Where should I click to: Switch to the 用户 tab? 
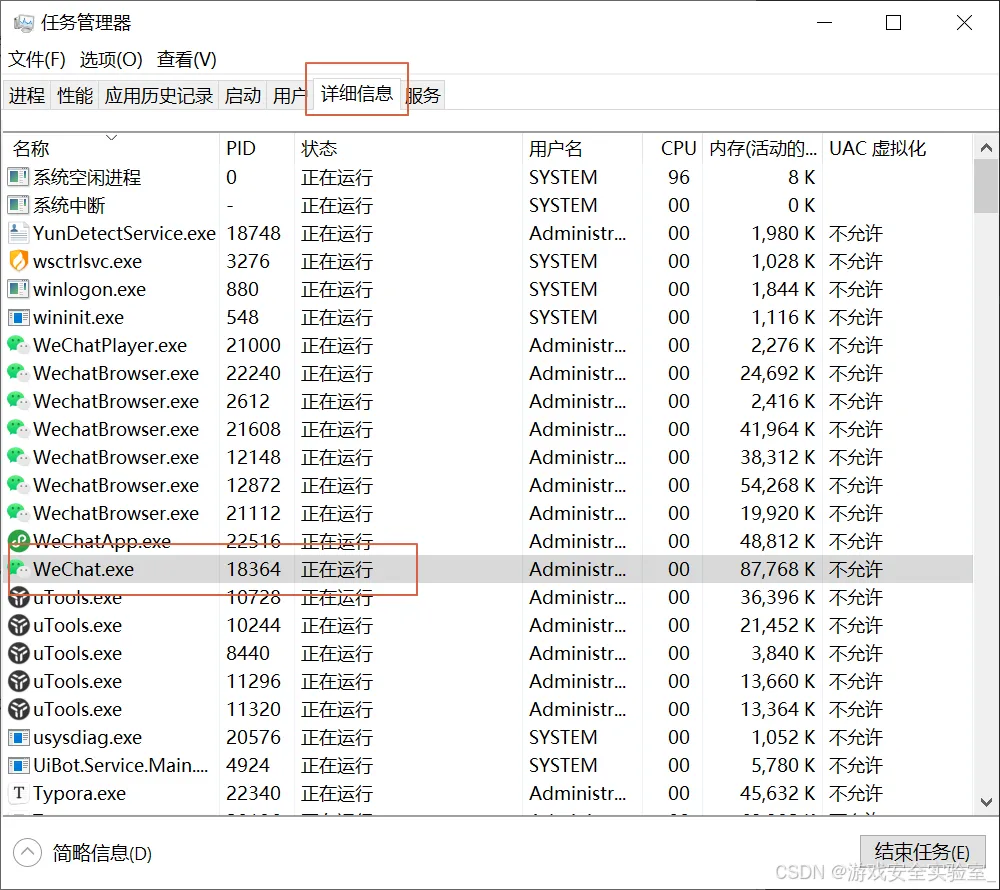290,96
